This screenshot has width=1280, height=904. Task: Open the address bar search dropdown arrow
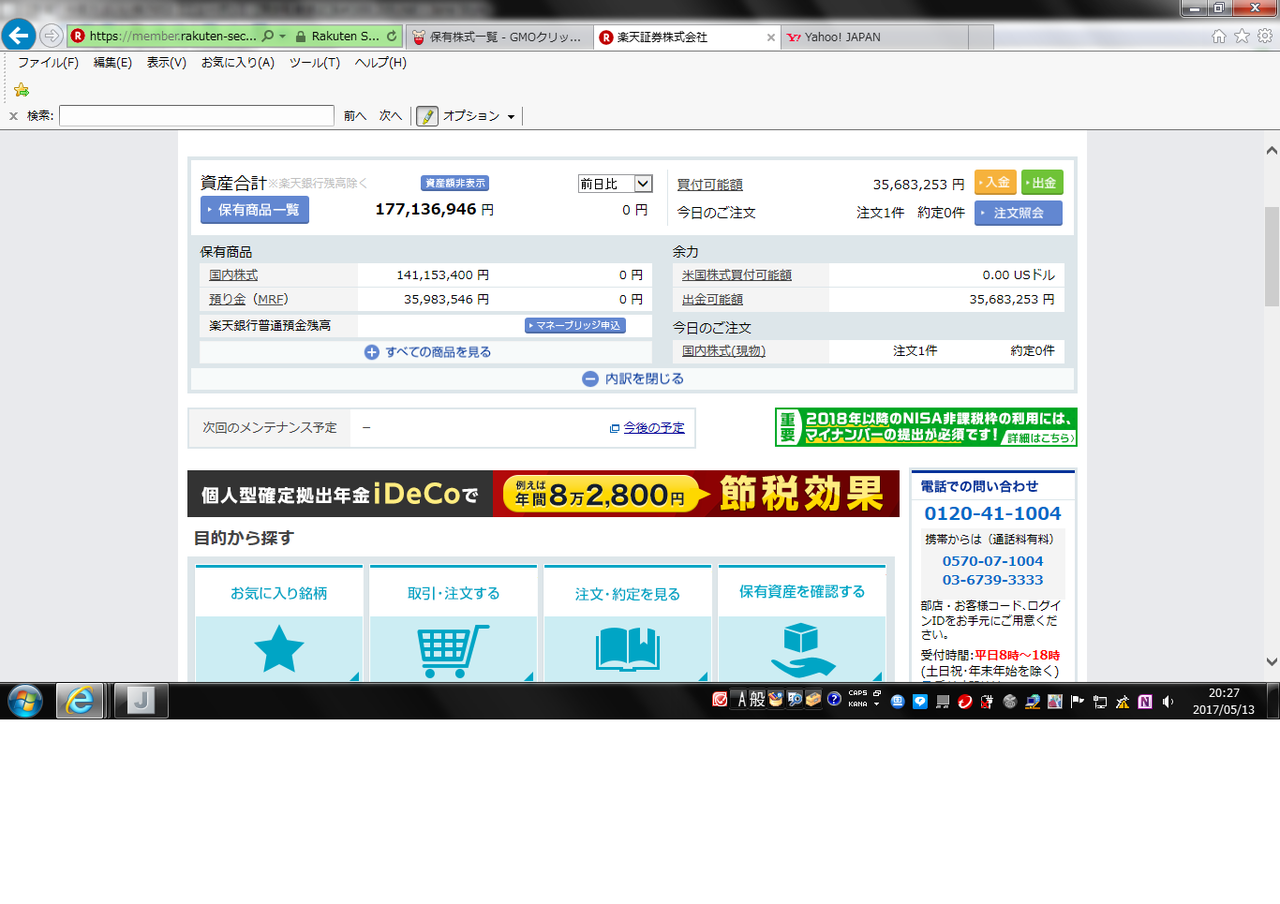click(283, 36)
